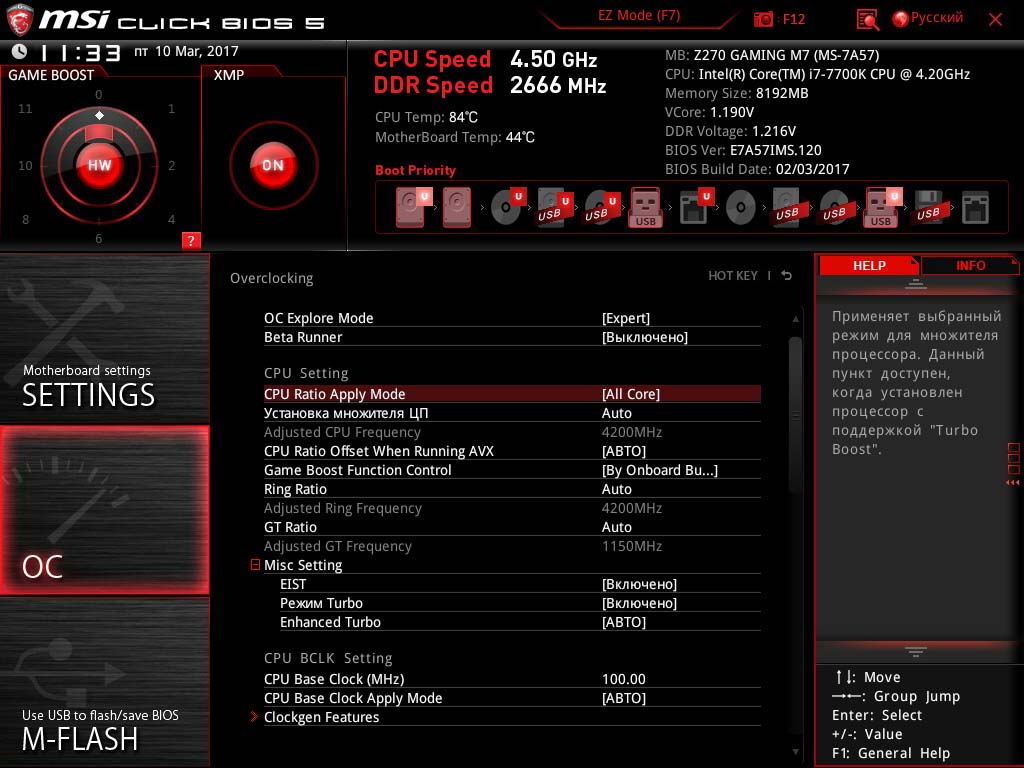1024x768 pixels.
Task: Open the OC overclocking section
Action: click(104, 510)
